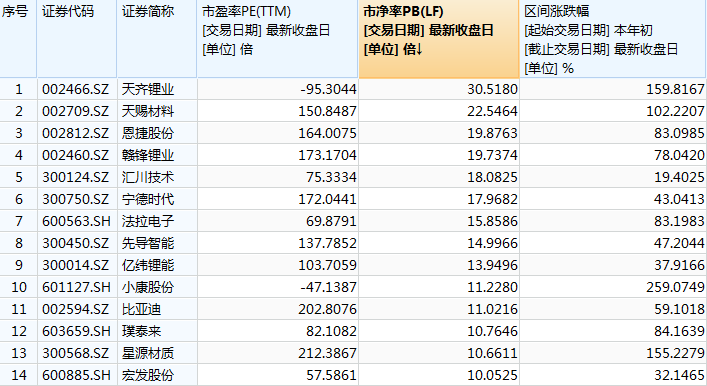Image resolution: width=707 pixels, height=386 pixels.
Task: Click stock code 002709.SZ
Action: pyautogui.click(x=76, y=111)
